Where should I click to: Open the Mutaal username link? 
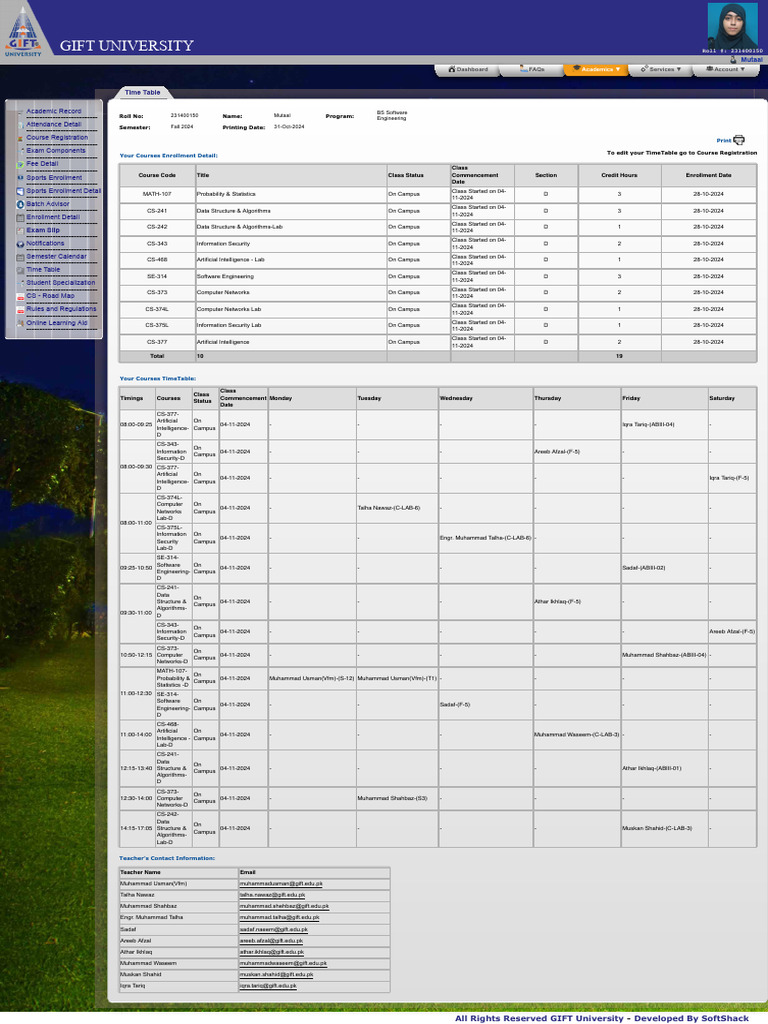pos(751,59)
